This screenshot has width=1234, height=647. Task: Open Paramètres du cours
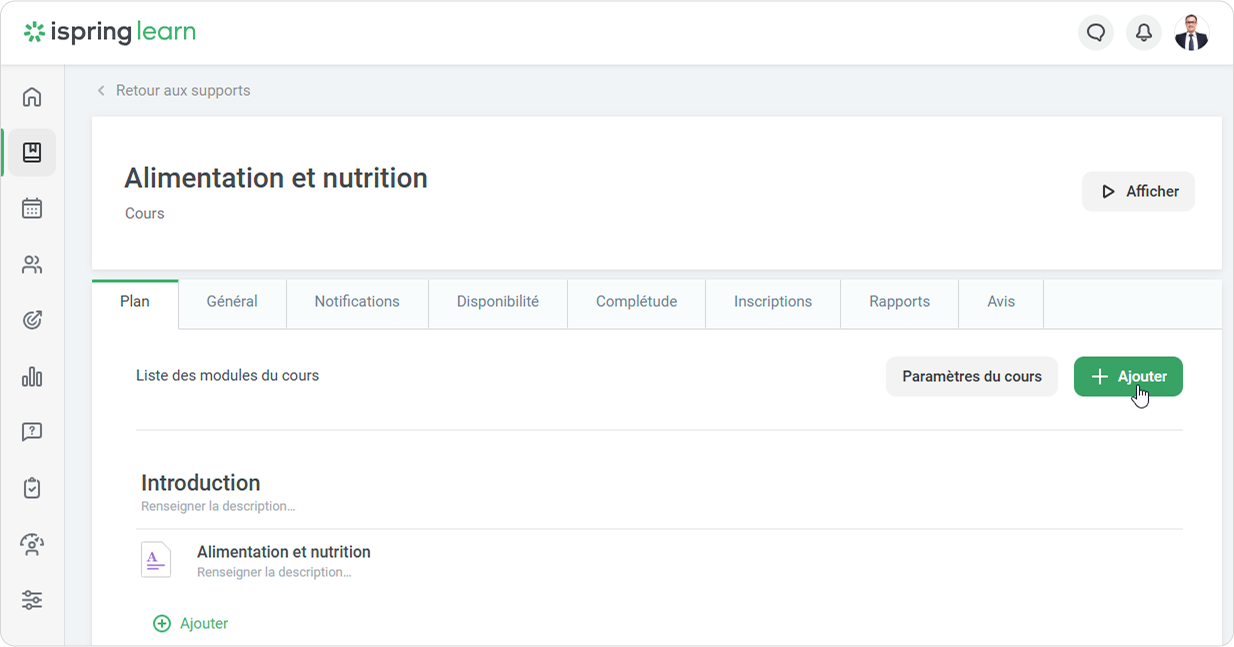[971, 377]
